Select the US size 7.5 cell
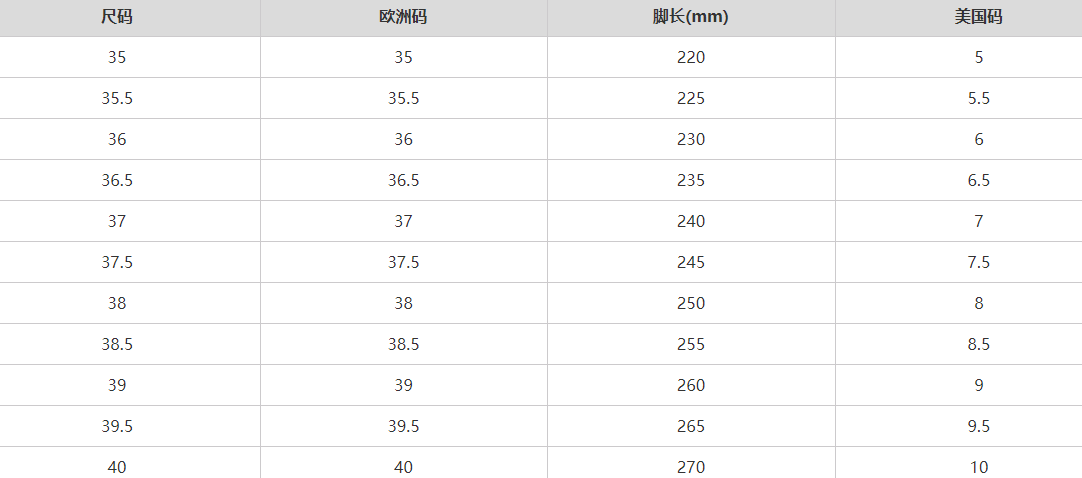The image size is (1082, 478). [x=978, y=262]
